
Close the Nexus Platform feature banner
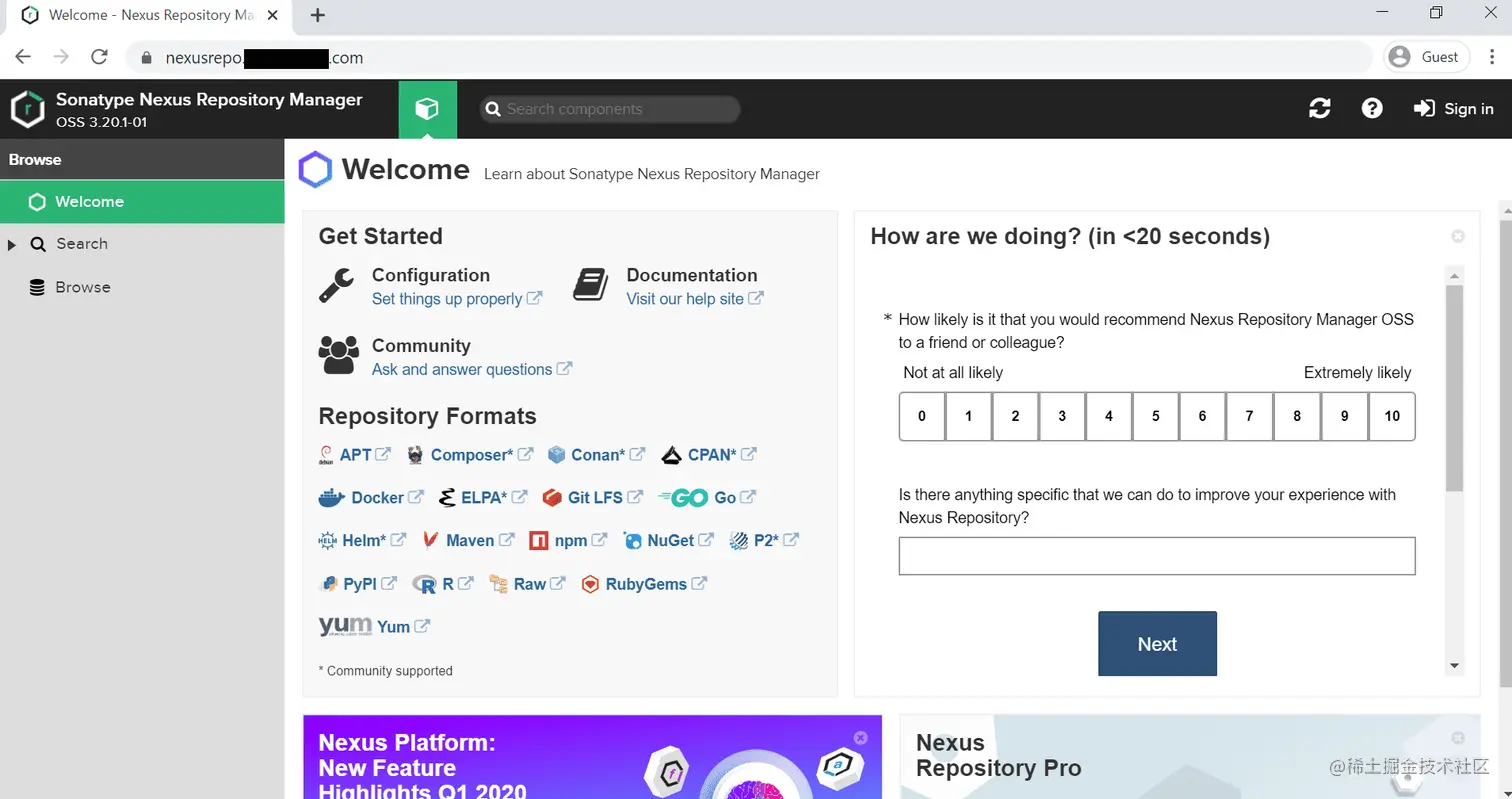tap(861, 737)
